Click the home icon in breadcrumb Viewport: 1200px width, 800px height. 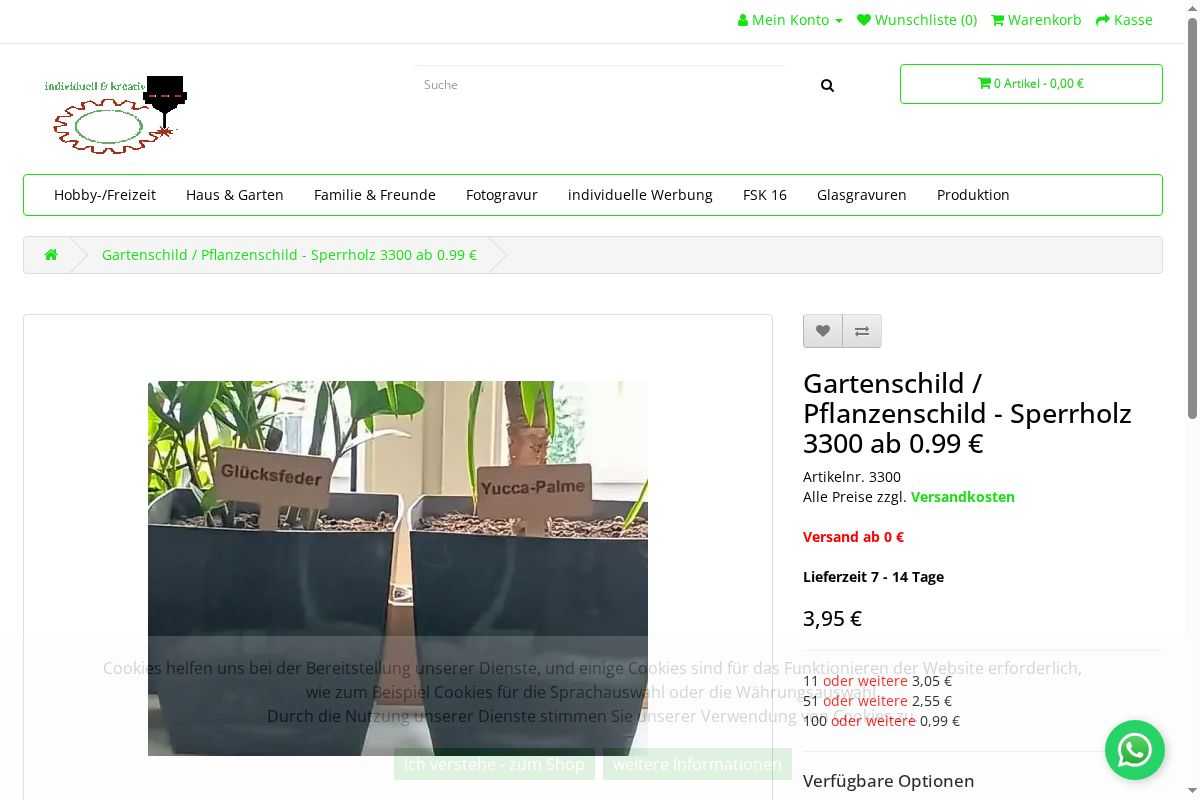(51, 255)
